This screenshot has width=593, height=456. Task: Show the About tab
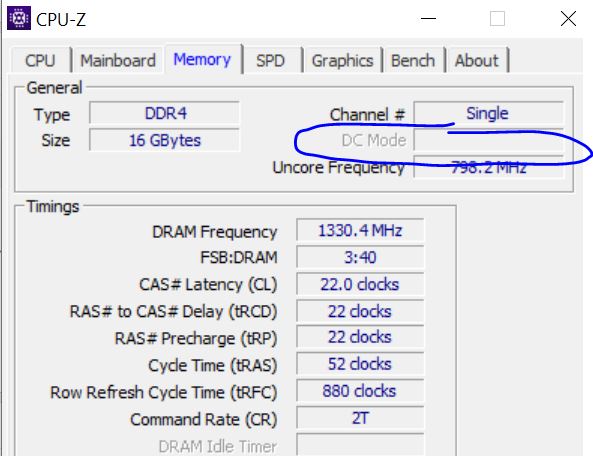477,60
